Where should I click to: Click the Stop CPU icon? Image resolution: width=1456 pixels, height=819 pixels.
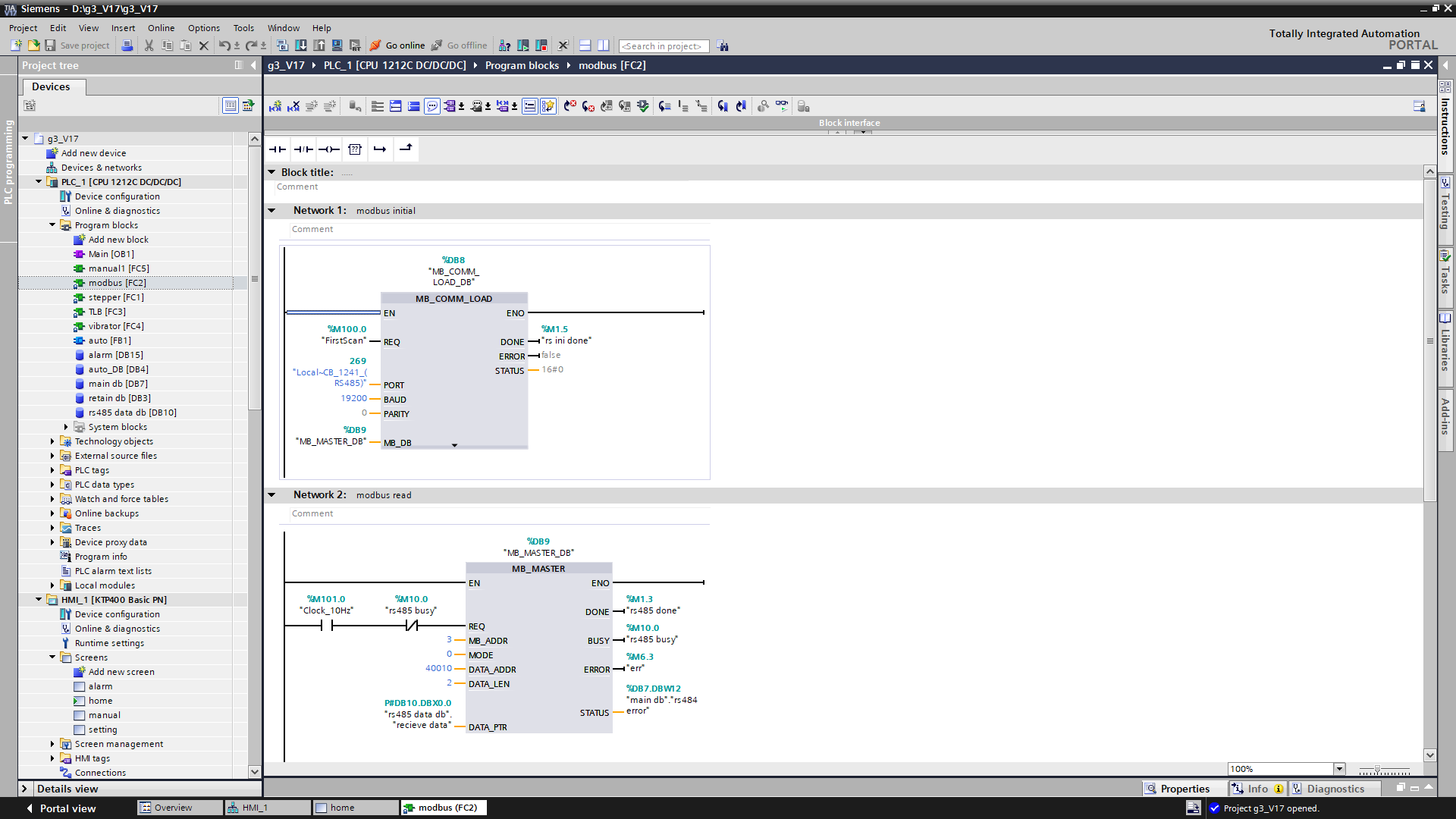pyautogui.click(x=541, y=45)
